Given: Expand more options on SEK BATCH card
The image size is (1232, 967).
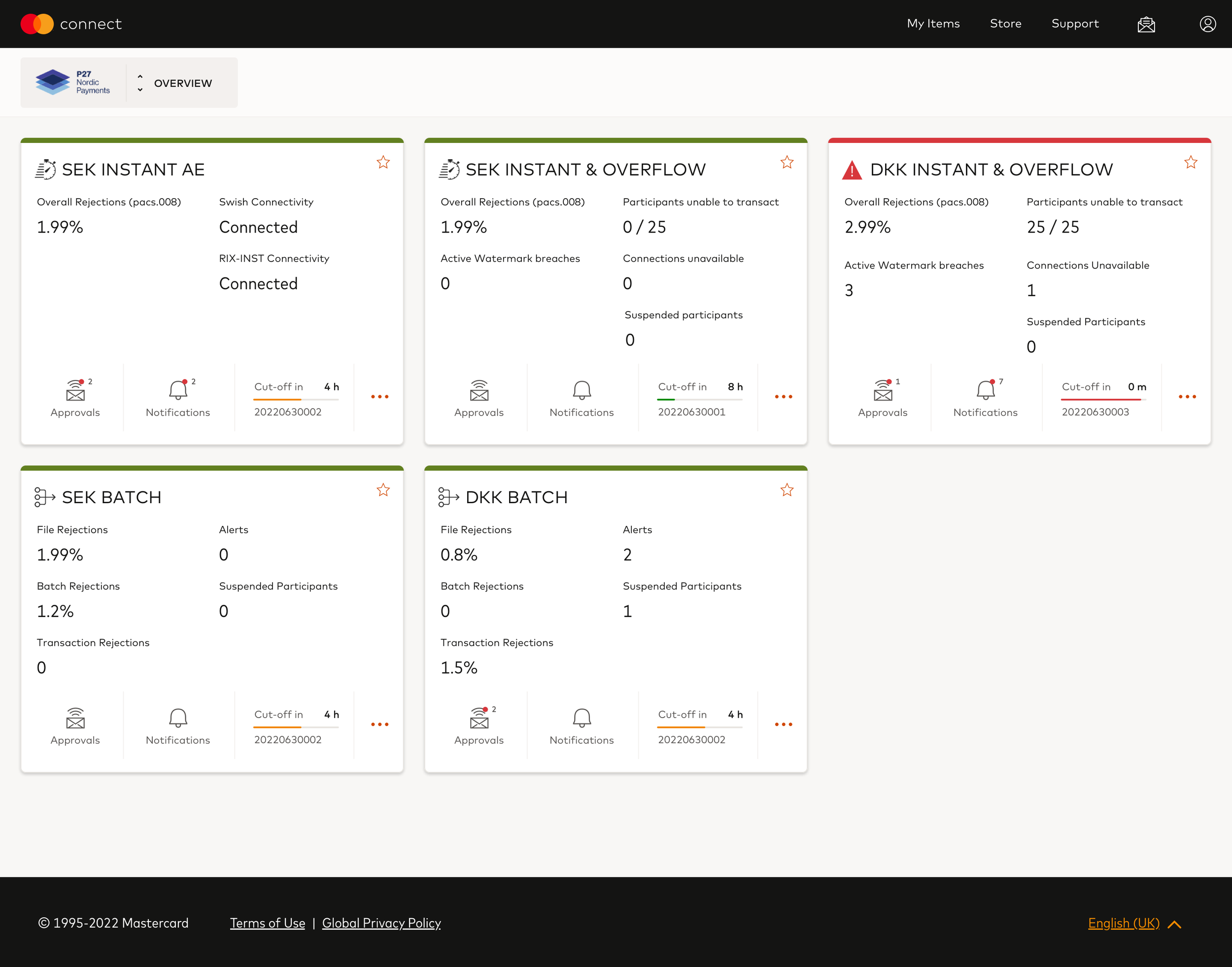Looking at the screenshot, I should coord(380,725).
